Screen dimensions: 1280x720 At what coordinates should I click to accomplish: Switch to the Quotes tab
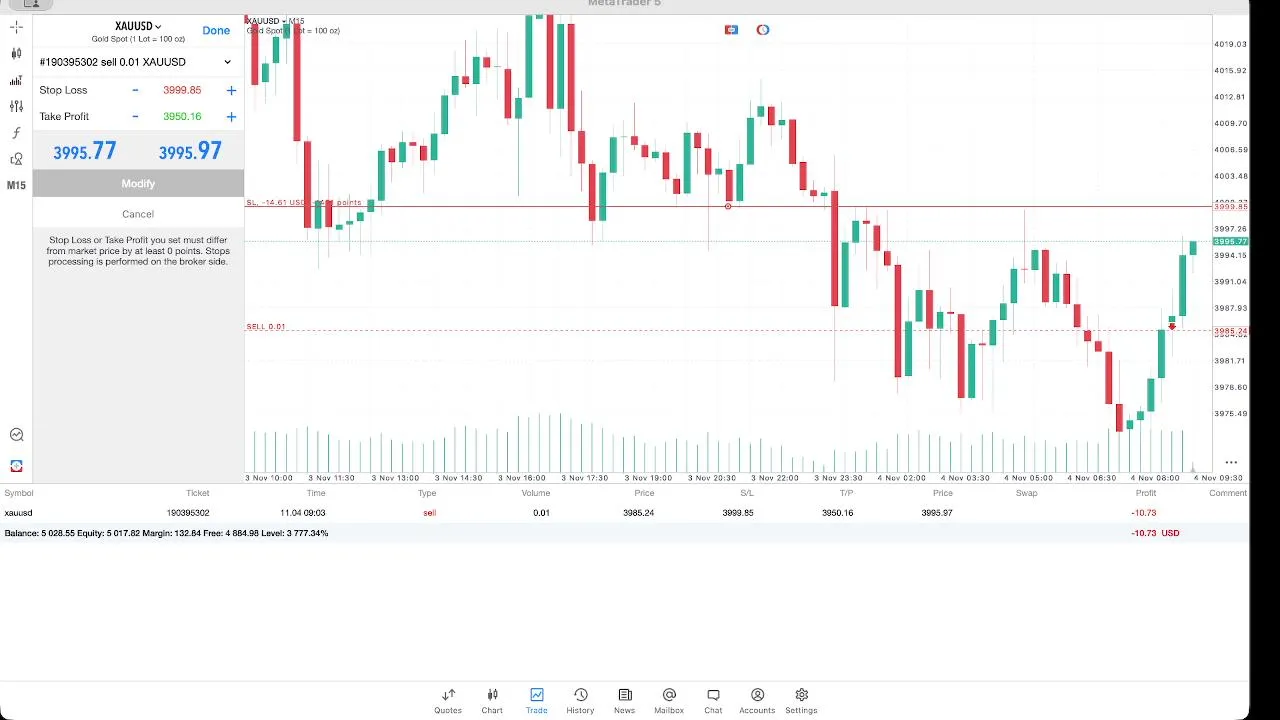coord(448,700)
